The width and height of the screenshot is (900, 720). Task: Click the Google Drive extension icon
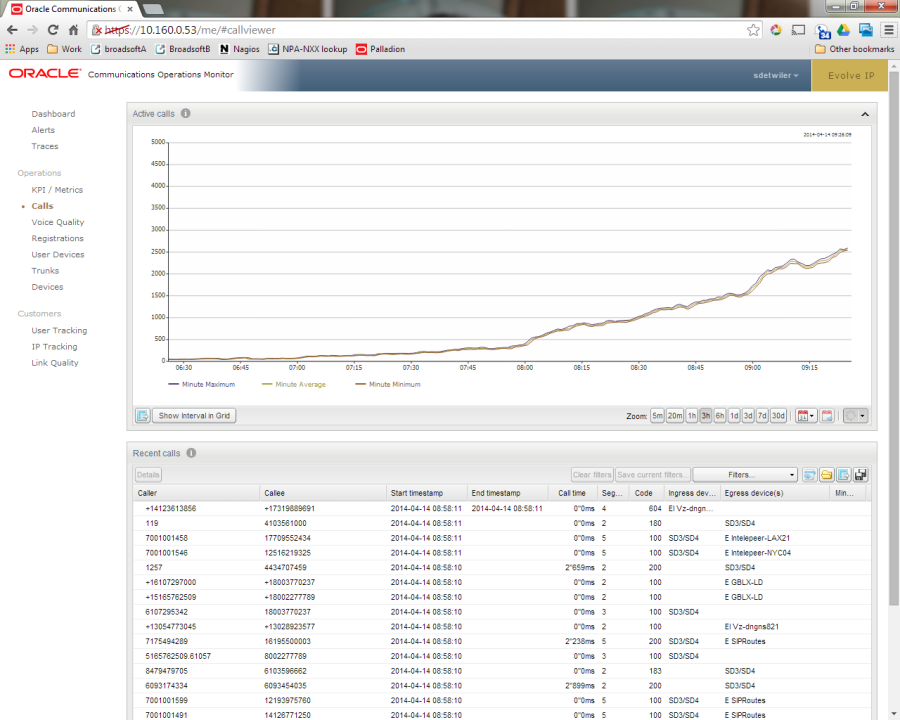(843, 30)
